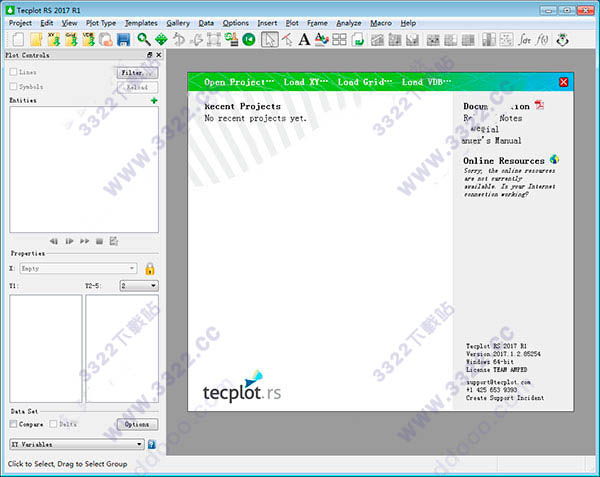Activate the Selector arrow tool
The image size is (600, 477).
click(x=269, y=39)
